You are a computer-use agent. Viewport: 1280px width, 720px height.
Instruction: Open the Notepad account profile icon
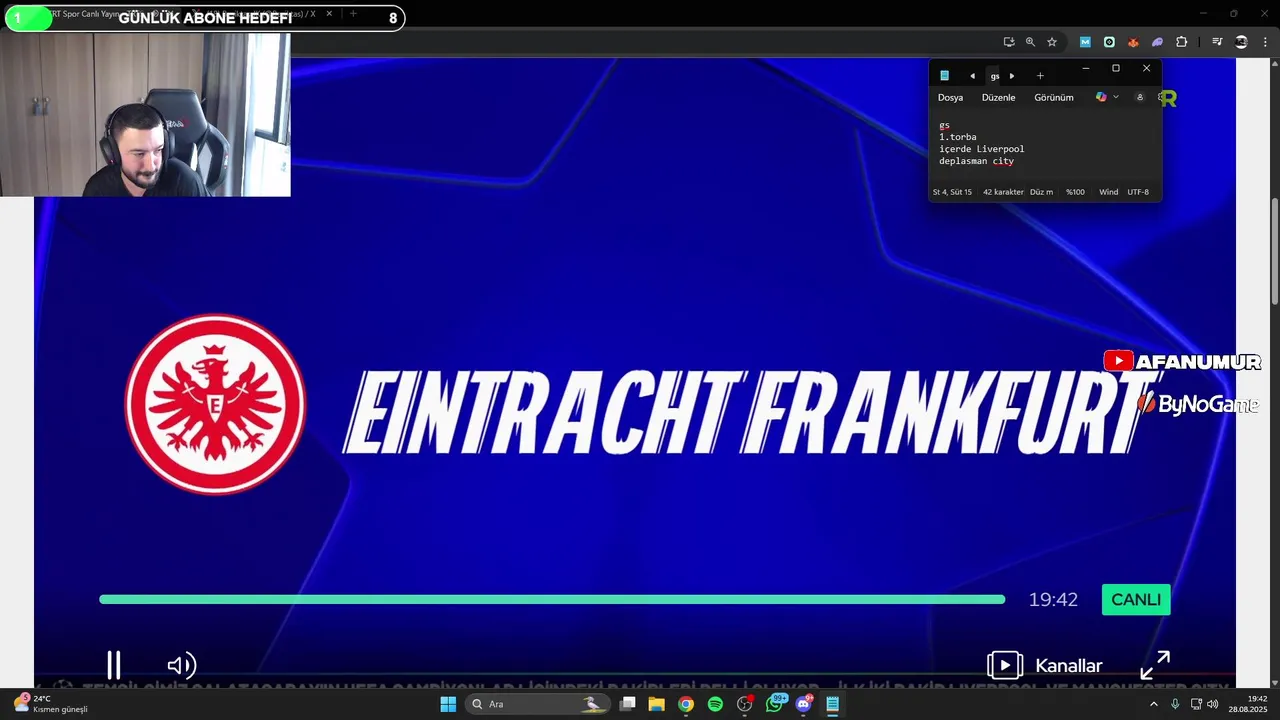(1139, 97)
